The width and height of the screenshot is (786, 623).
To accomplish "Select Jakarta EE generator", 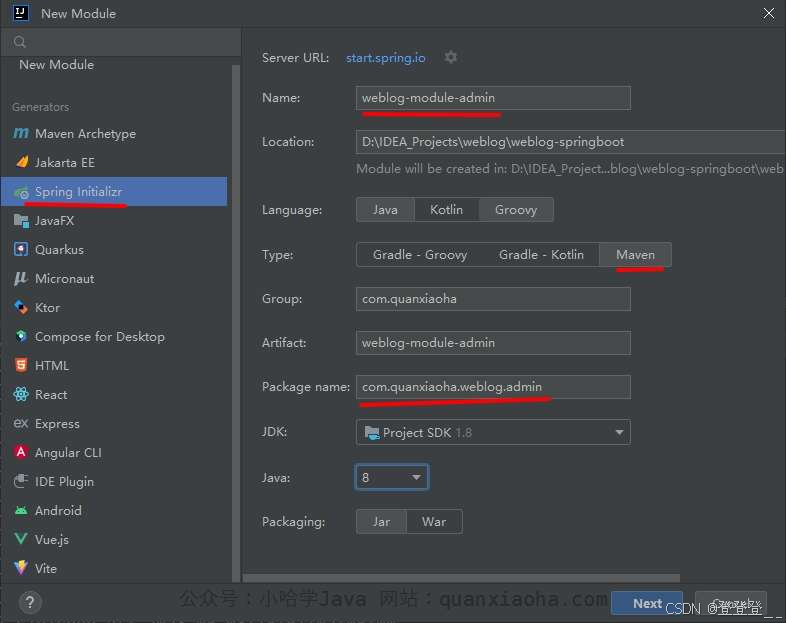I will click(x=114, y=162).
